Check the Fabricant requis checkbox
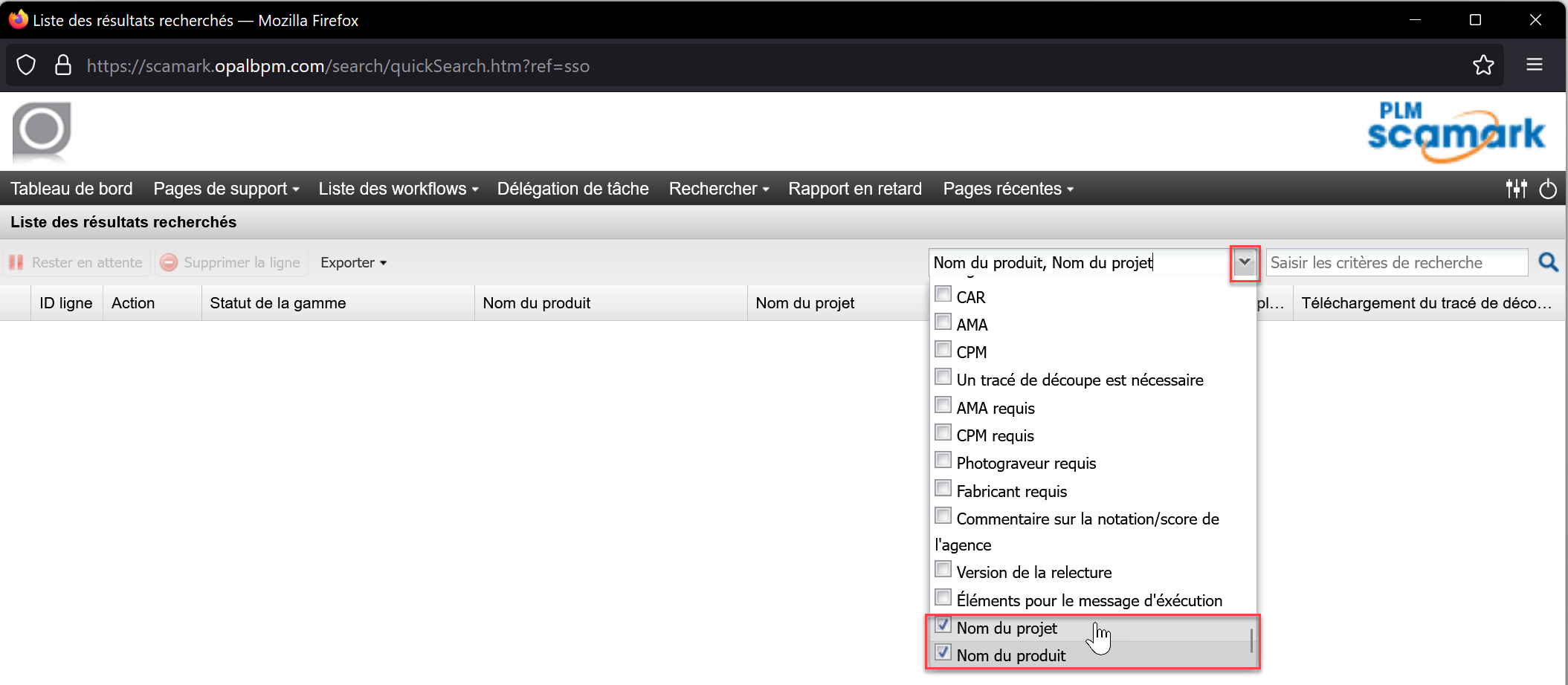The image size is (1568, 685). [943, 488]
